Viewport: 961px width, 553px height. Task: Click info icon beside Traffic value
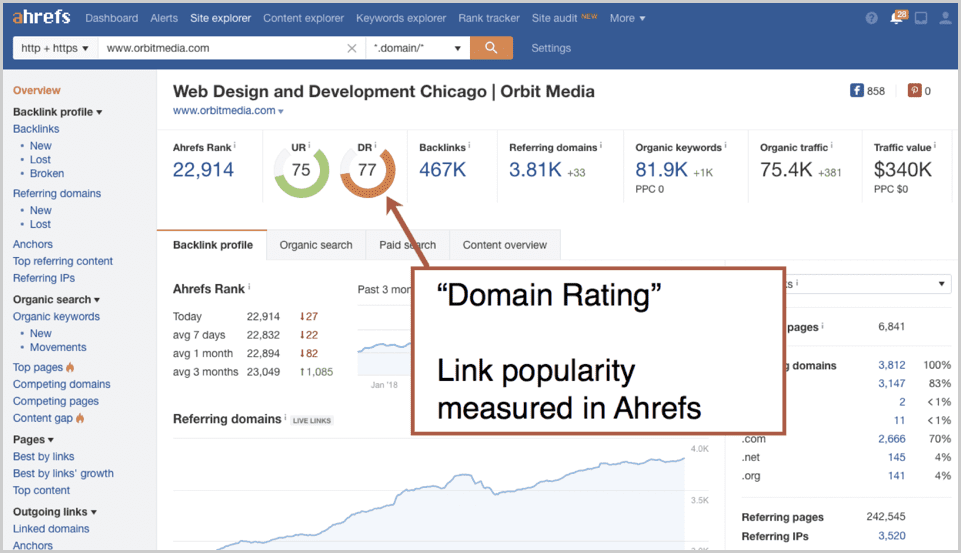pyautogui.click(x=935, y=146)
